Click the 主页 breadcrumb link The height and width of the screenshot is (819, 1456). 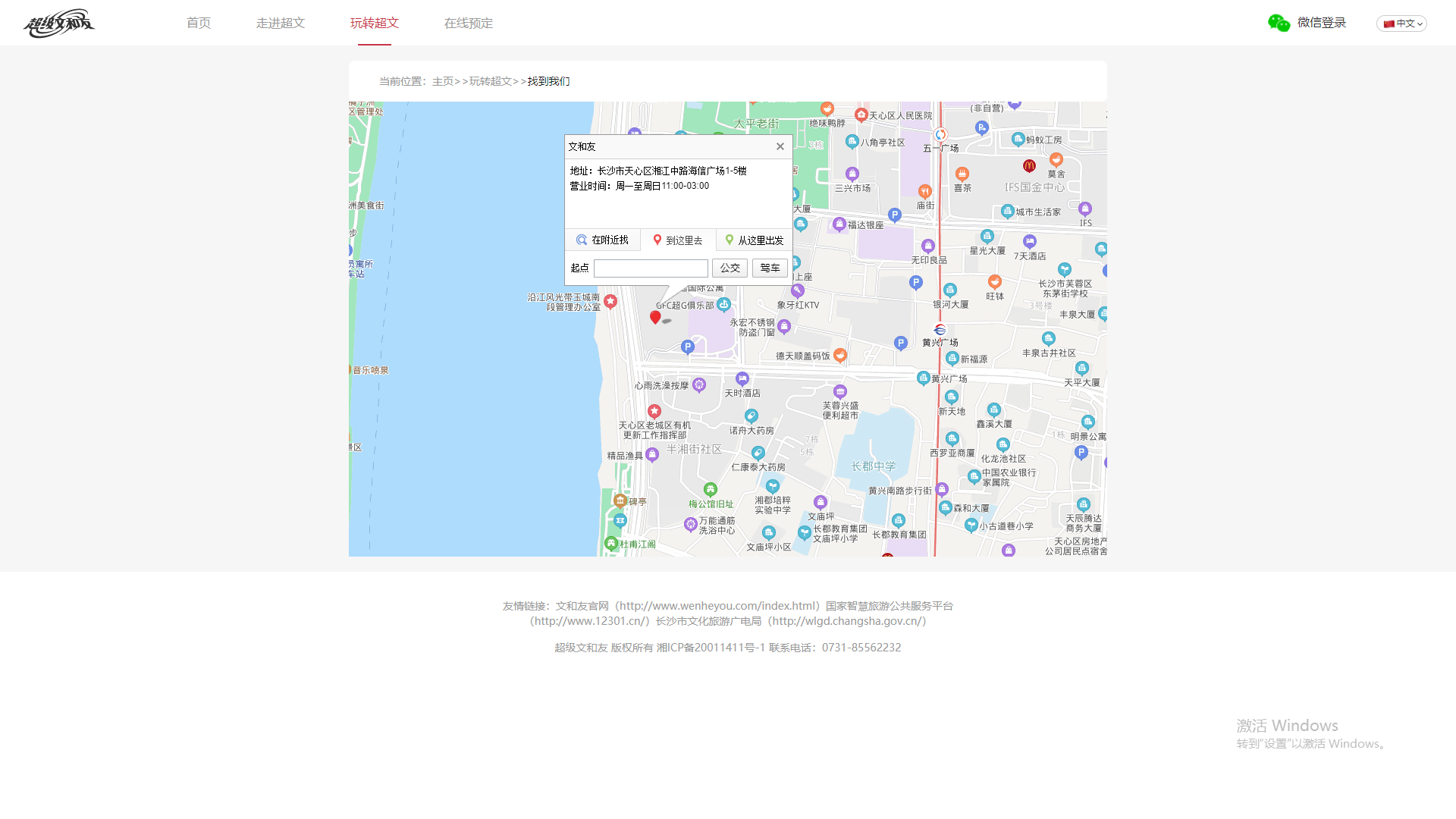coord(443,81)
